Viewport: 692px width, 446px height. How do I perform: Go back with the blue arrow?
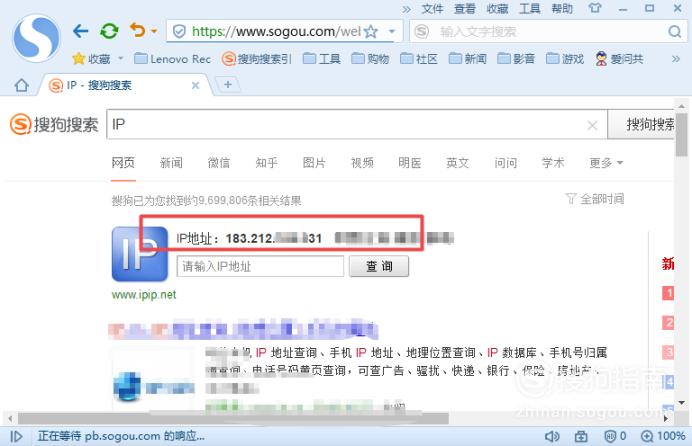(x=80, y=31)
